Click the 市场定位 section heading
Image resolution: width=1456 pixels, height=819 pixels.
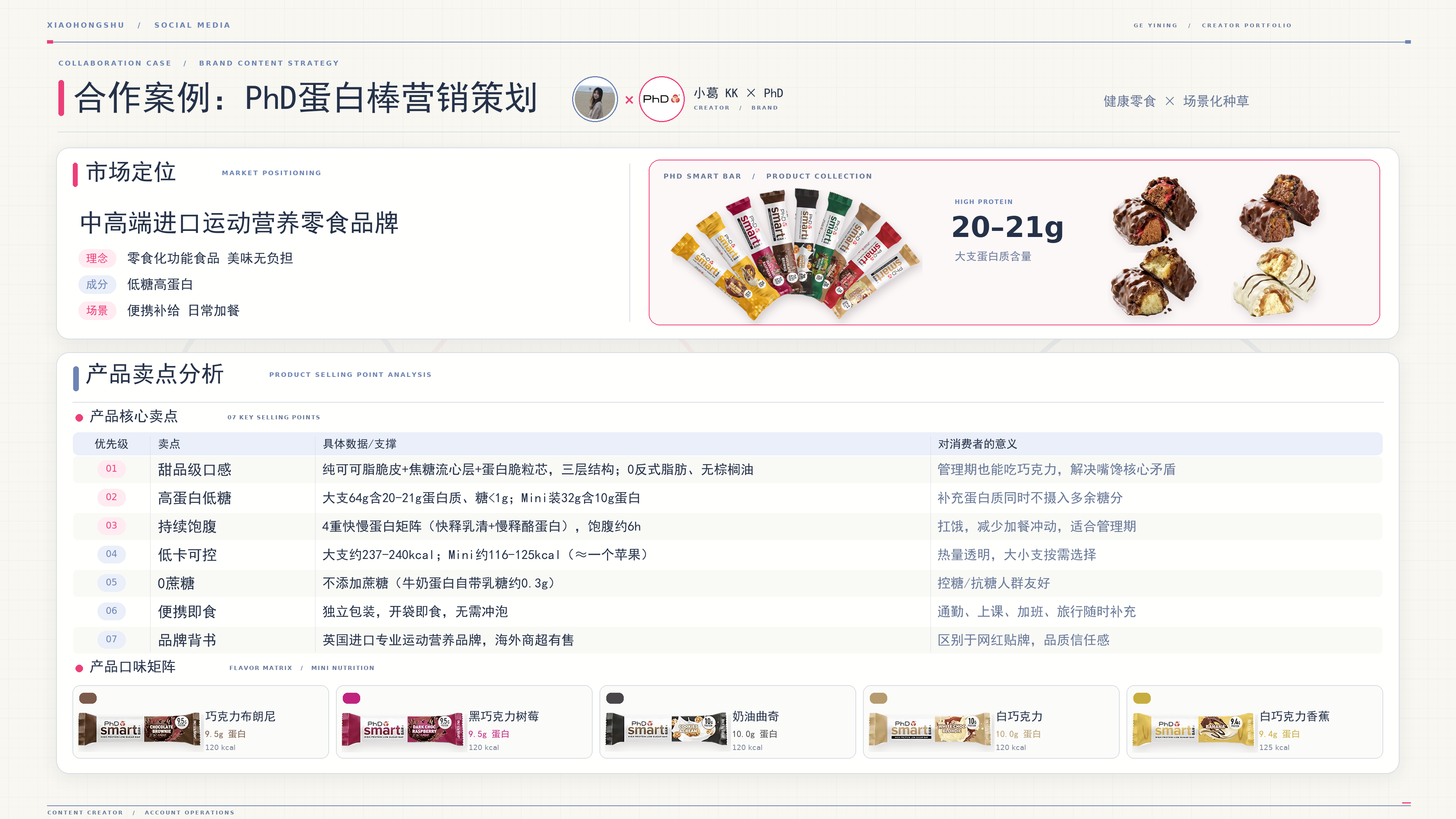pyautogui.click(x=130, y=172)
